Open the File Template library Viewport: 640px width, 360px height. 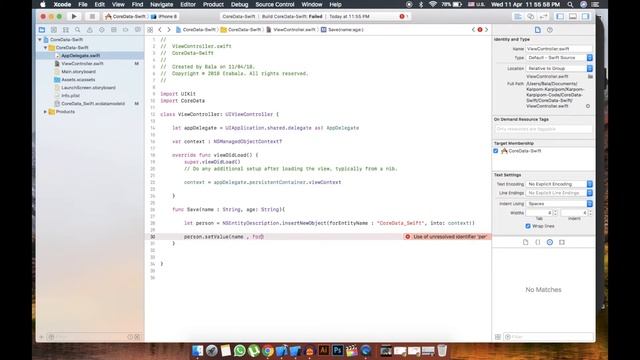526,242
